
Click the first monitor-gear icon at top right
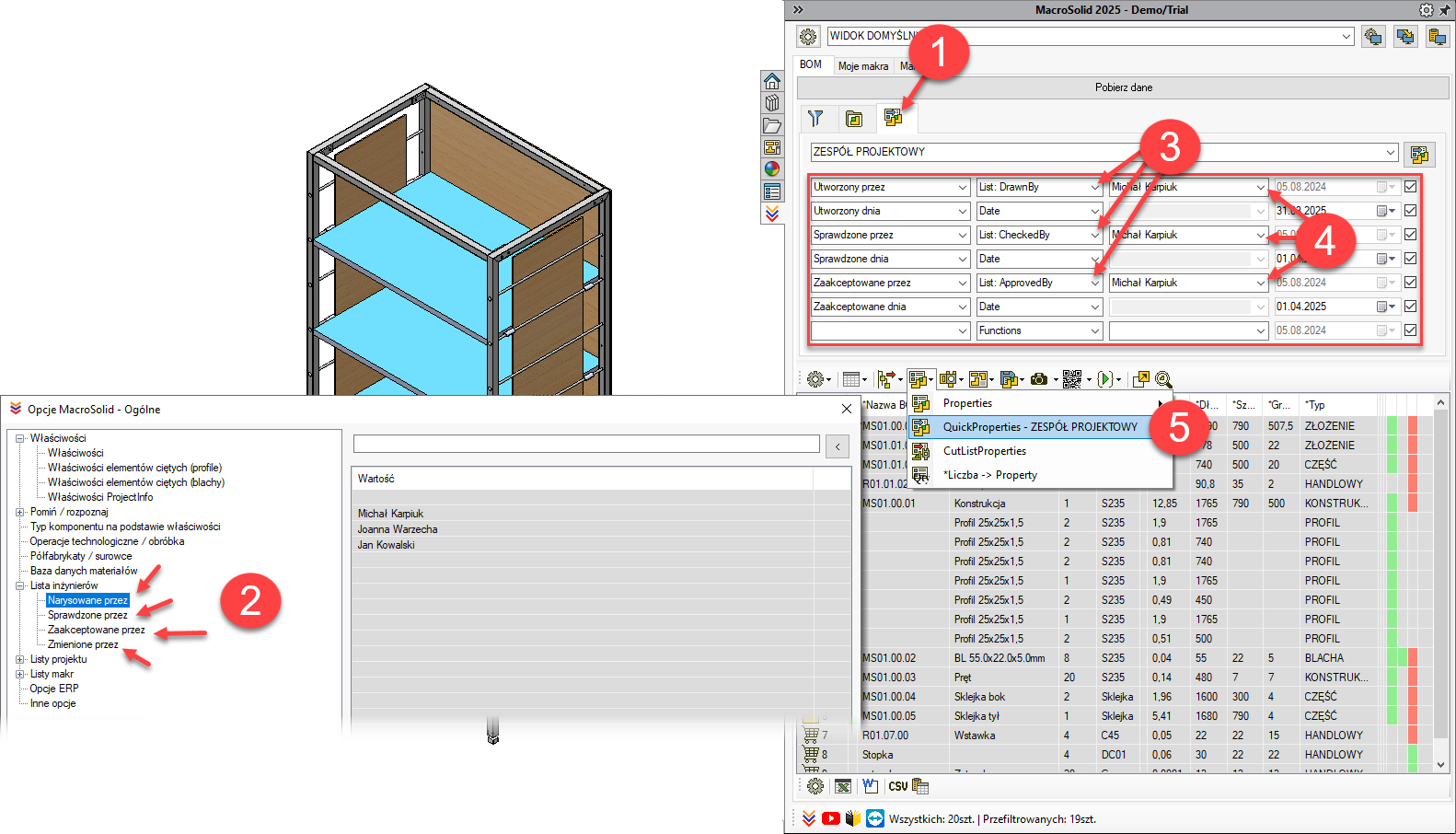pos(1373,37)
